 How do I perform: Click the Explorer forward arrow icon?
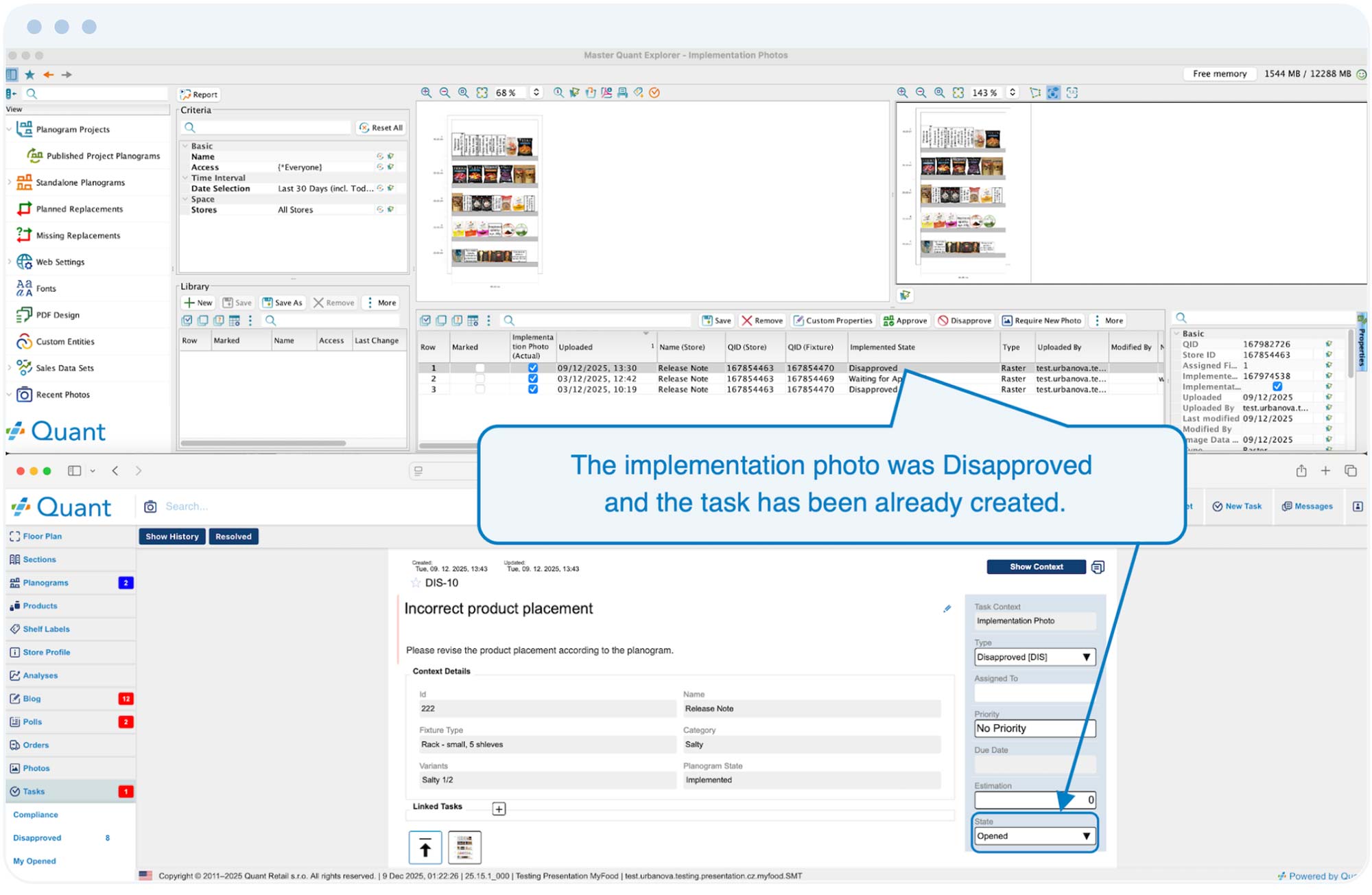67,74
